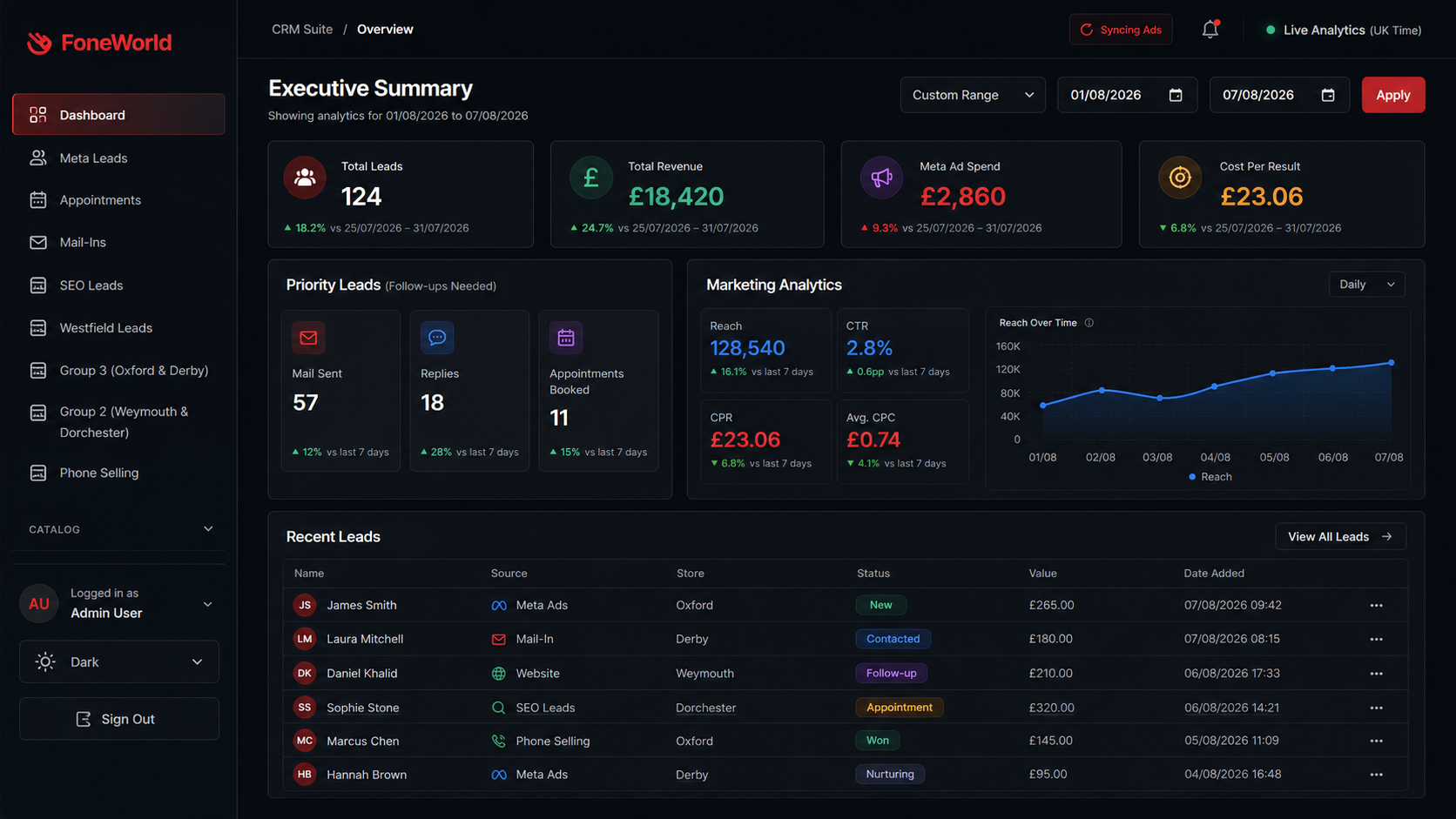The height and width of the screenshot is (819, 1456).
Task: Click the CRM Suite breadcrumb link
Action: tap(302, 30)
